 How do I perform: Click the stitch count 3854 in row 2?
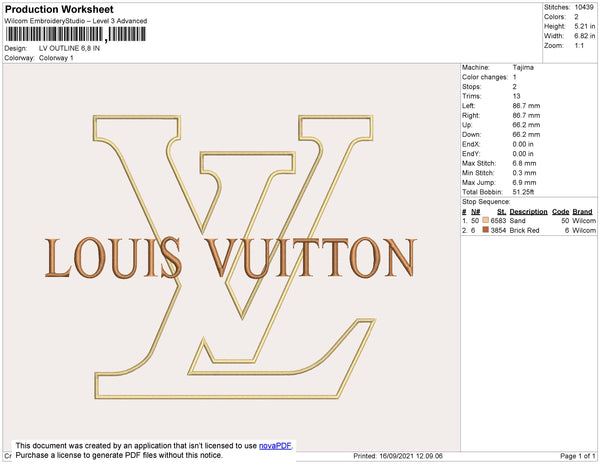pos(498,230)
